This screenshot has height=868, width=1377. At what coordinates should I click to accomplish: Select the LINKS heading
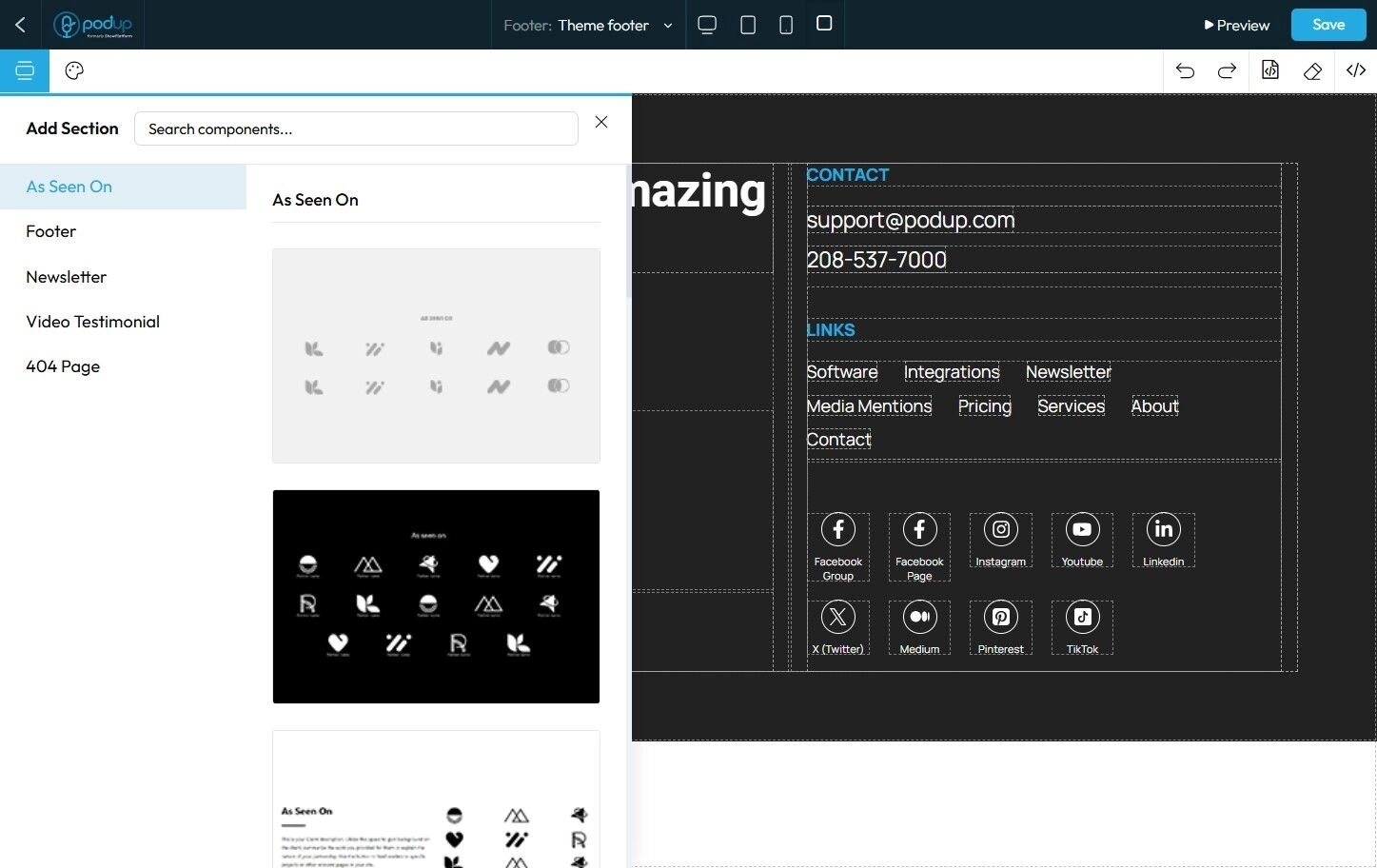(831, 330)
